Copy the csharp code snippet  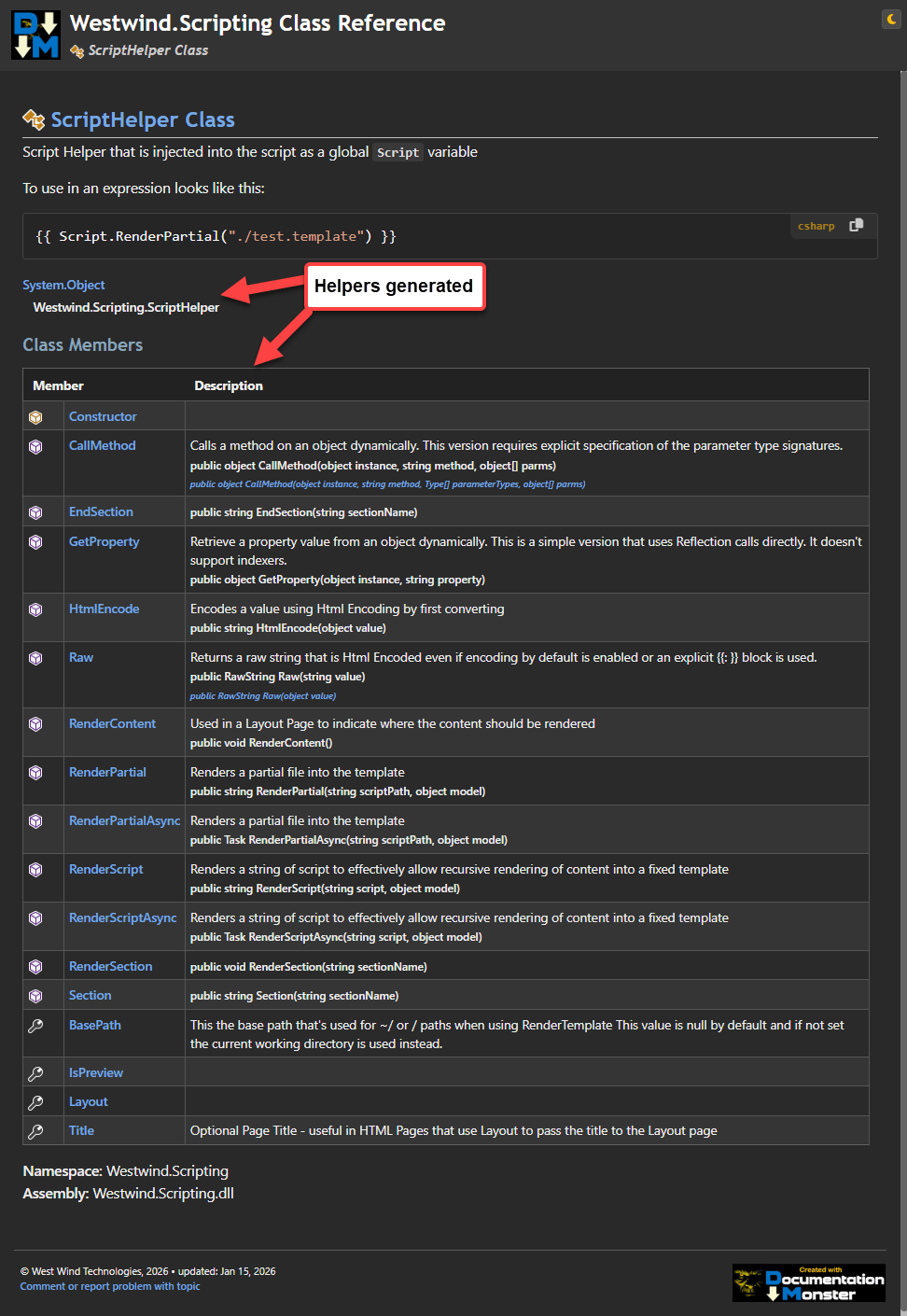[x=856, y=225]
